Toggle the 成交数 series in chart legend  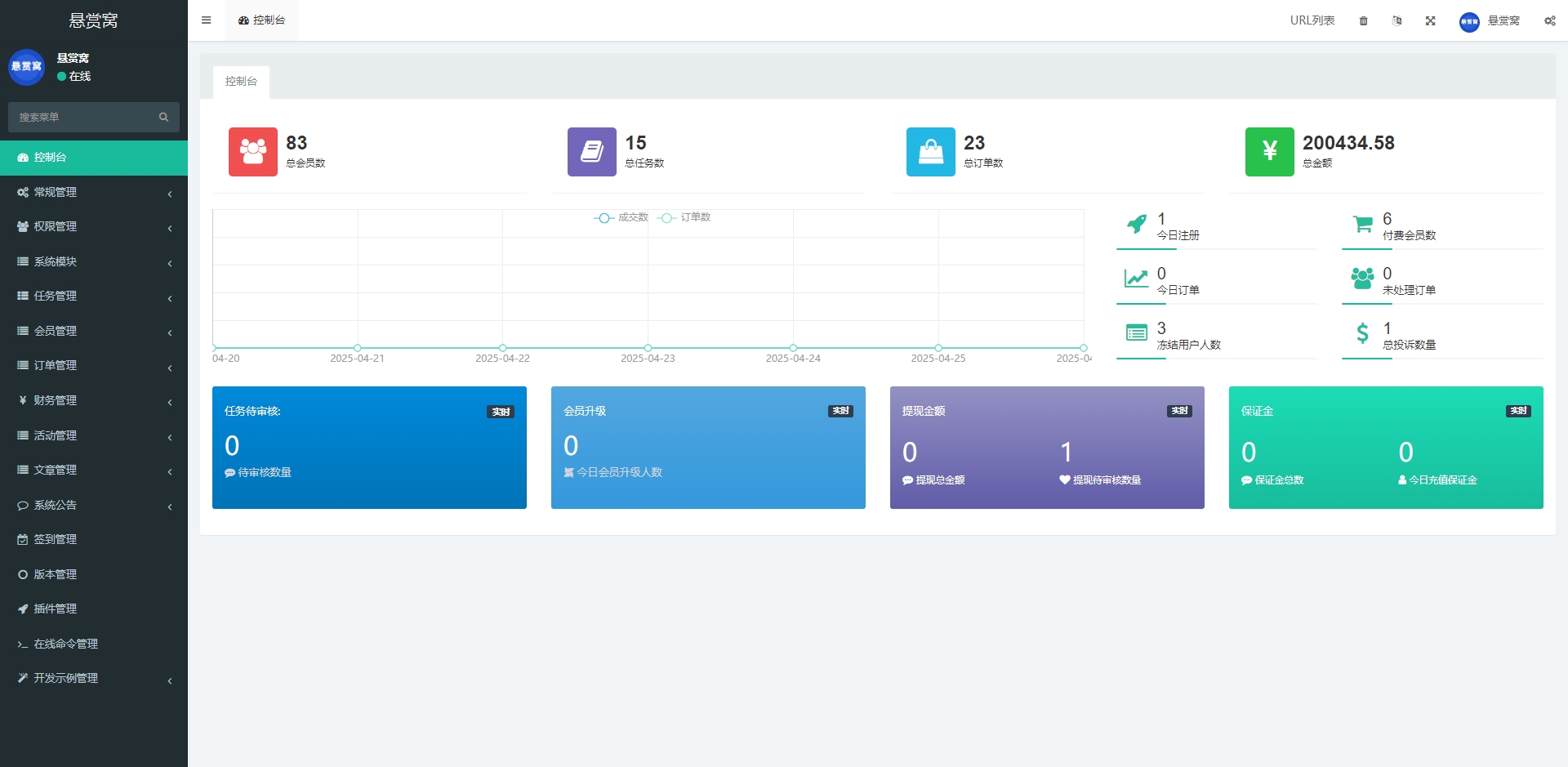click(x=621, y=217)
